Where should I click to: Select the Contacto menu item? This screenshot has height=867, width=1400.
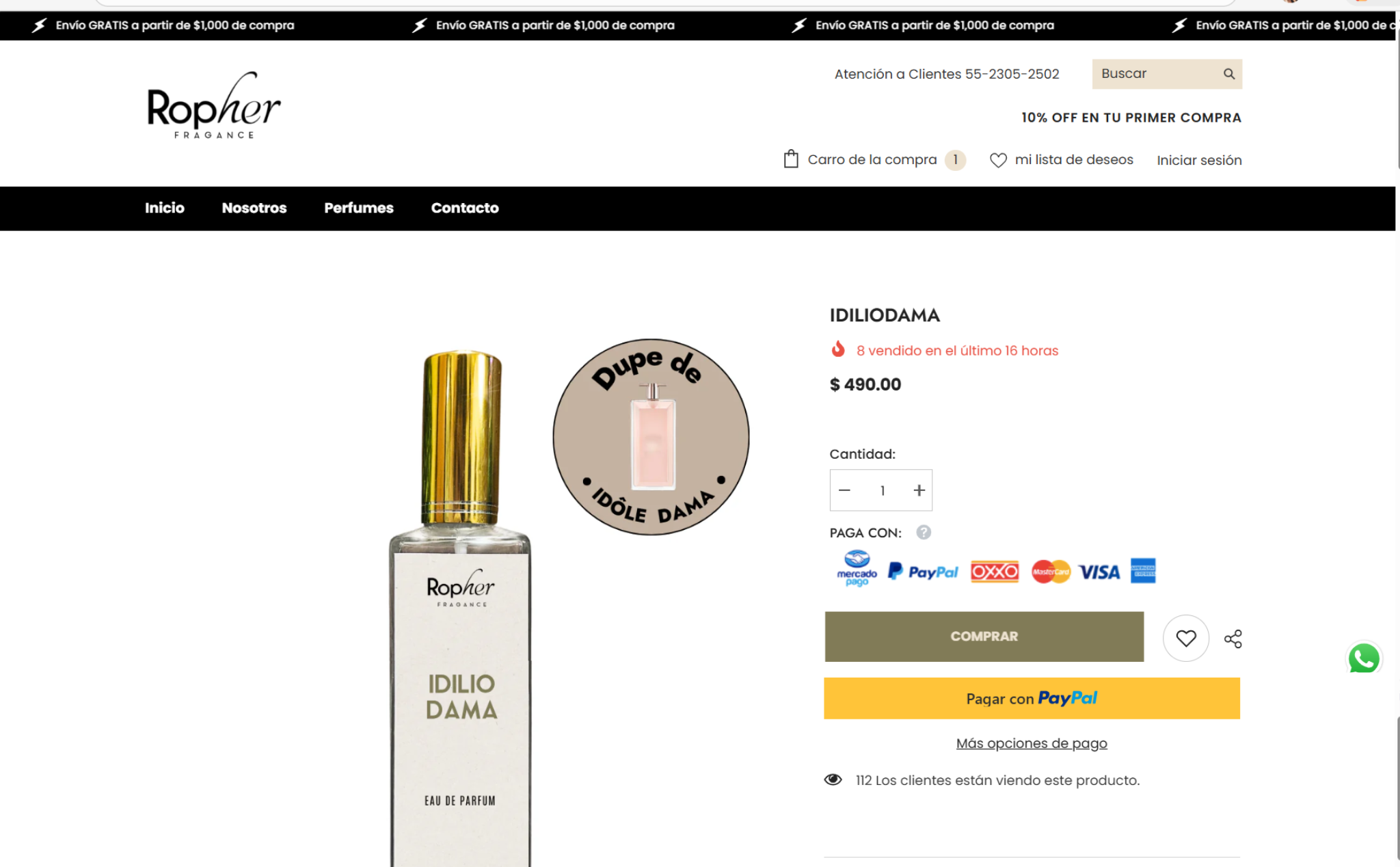(x=465, y=208)
